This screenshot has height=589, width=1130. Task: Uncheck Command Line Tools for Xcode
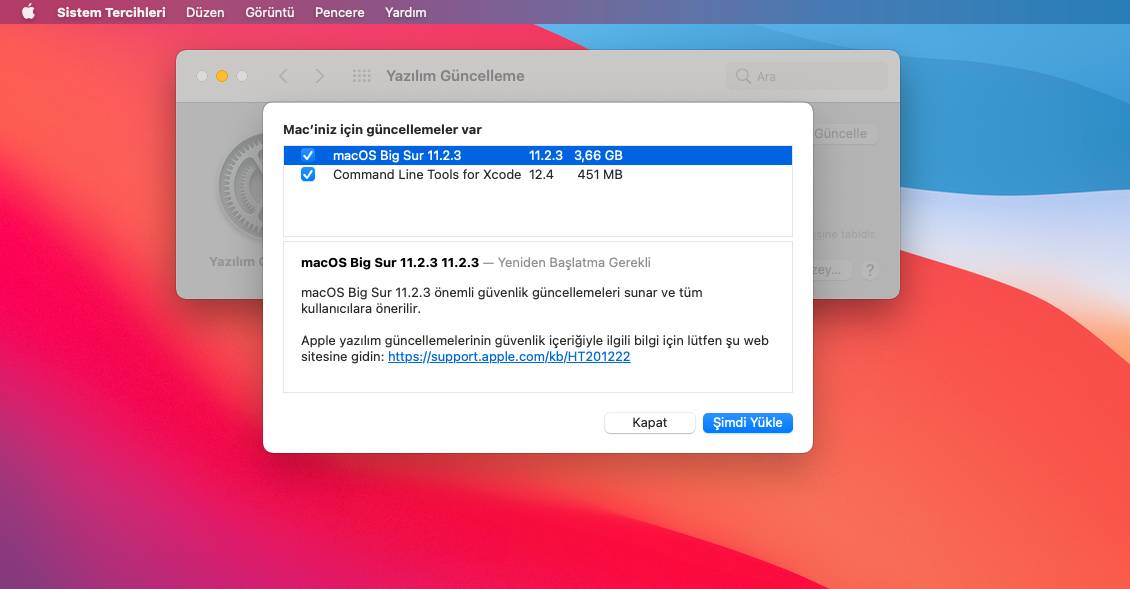308,174
